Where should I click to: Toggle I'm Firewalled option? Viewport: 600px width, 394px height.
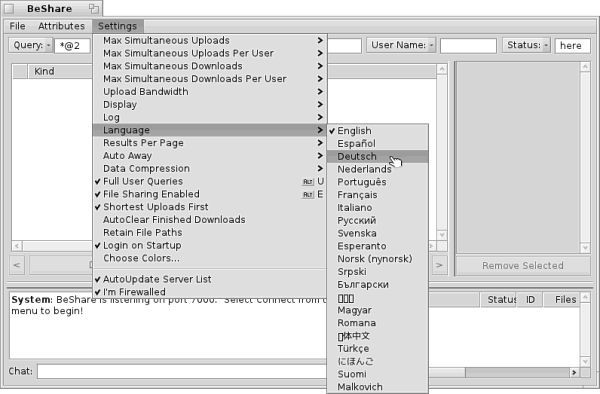(x=210, y=292)
